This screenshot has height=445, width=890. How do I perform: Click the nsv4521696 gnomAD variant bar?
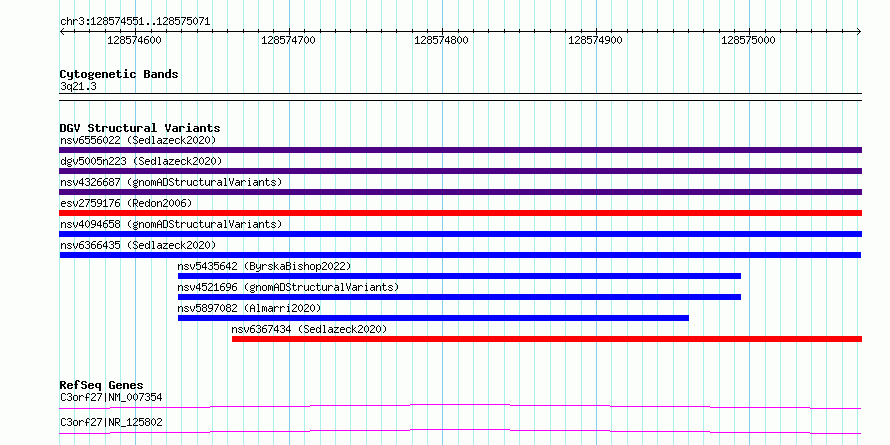pyautogui.click(x=459, y=297)
